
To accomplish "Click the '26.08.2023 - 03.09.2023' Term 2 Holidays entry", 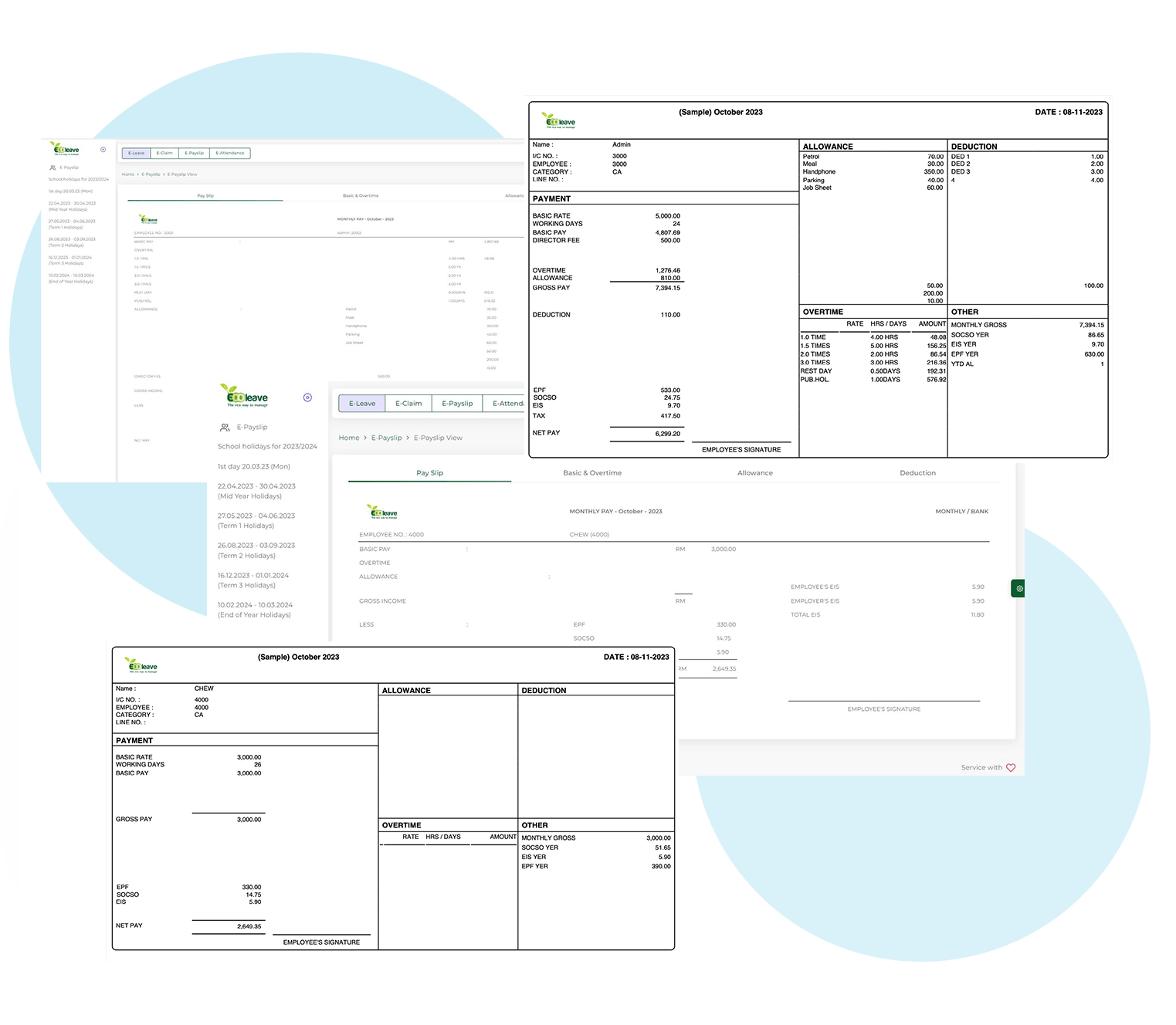I will (256, 550).
